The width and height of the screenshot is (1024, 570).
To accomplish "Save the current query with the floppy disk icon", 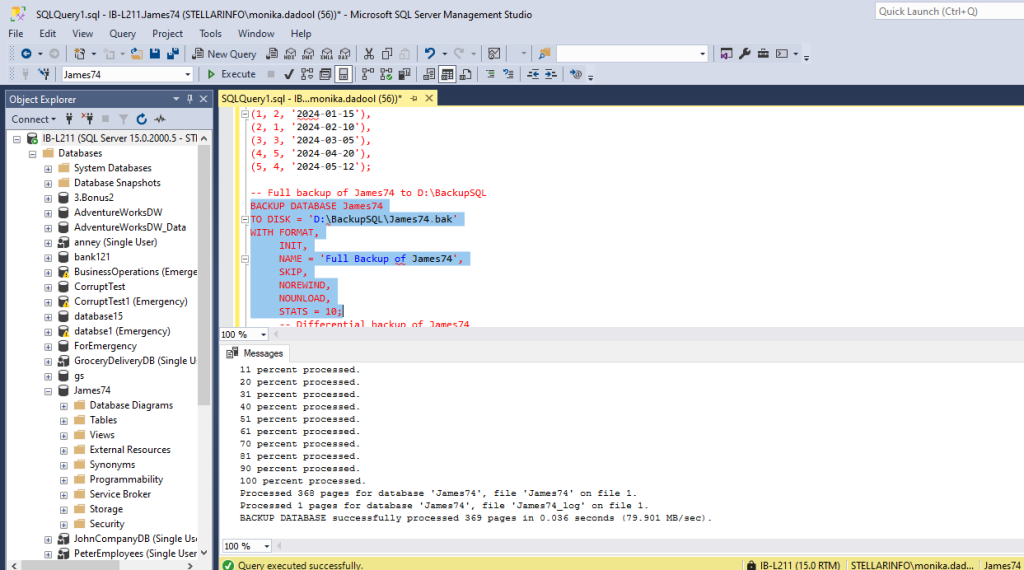I will click(155, 54).
